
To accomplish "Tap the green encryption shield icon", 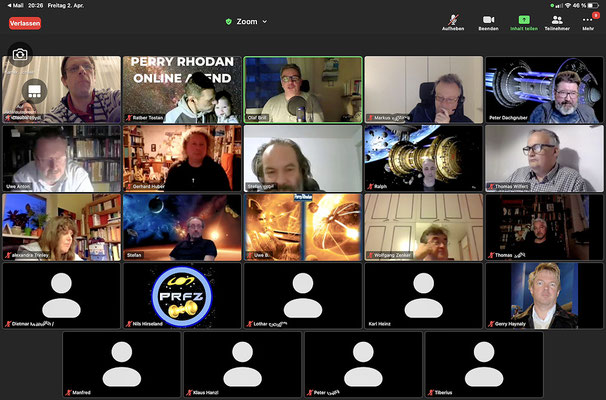I will (x=229, y=22).
